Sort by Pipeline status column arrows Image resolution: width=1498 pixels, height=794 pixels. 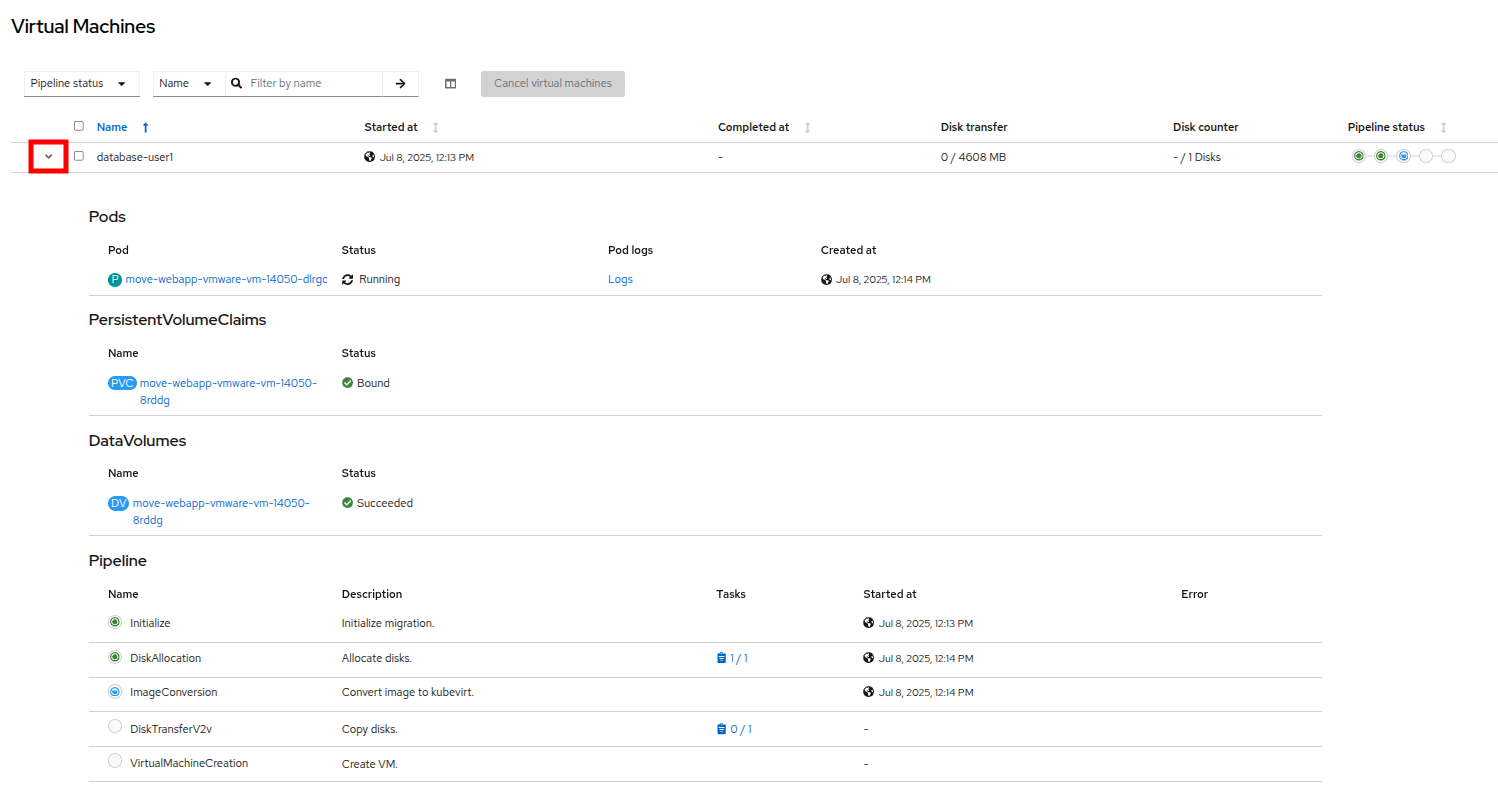pyautogui.click(x=1443, y=128)
